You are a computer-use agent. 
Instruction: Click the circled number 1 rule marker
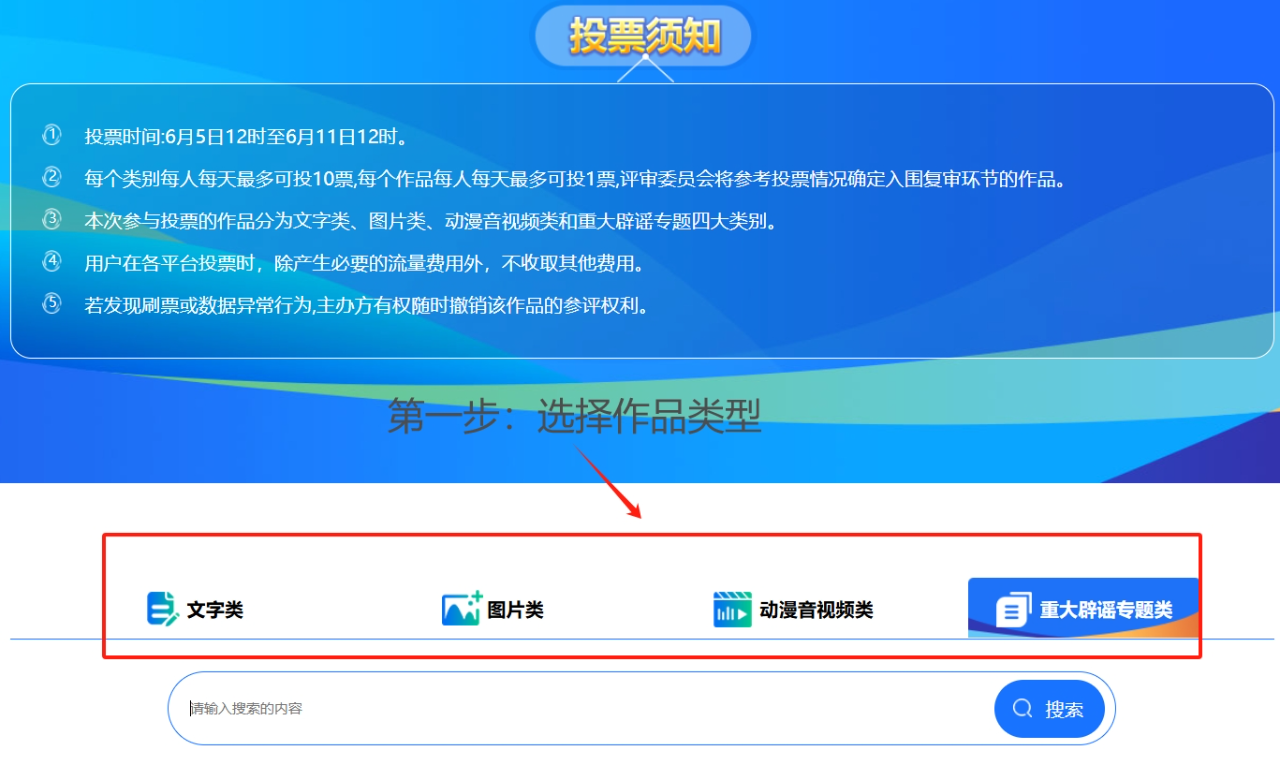tap(52, 135)
